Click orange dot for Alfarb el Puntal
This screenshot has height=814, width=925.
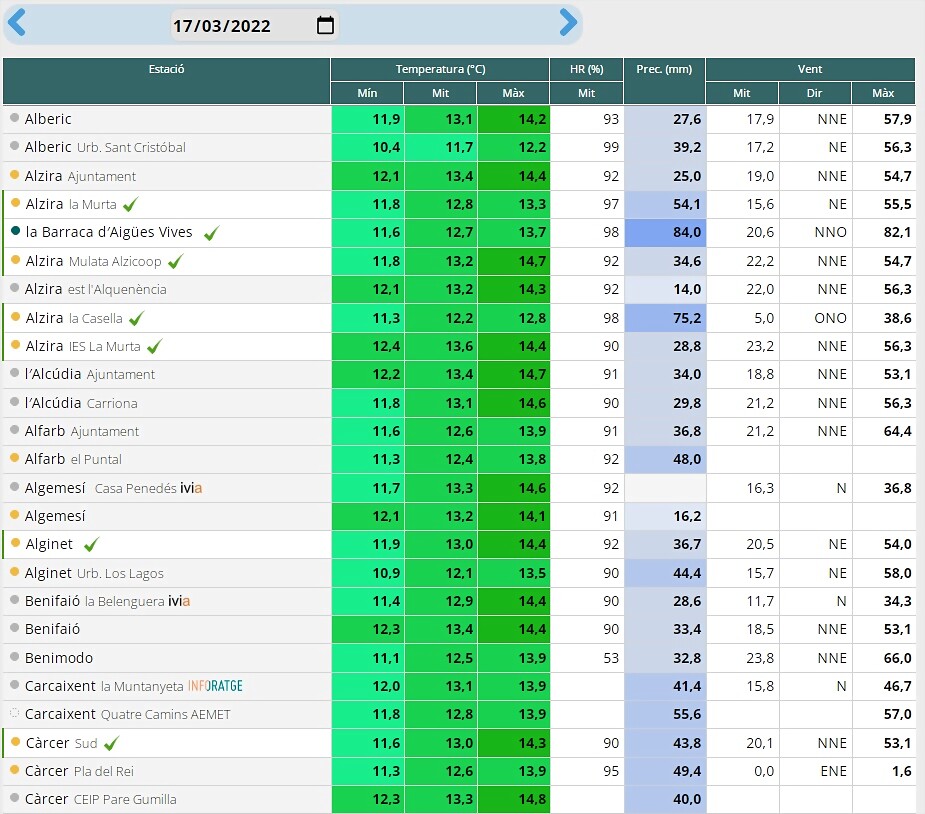[x=15, y=458]
